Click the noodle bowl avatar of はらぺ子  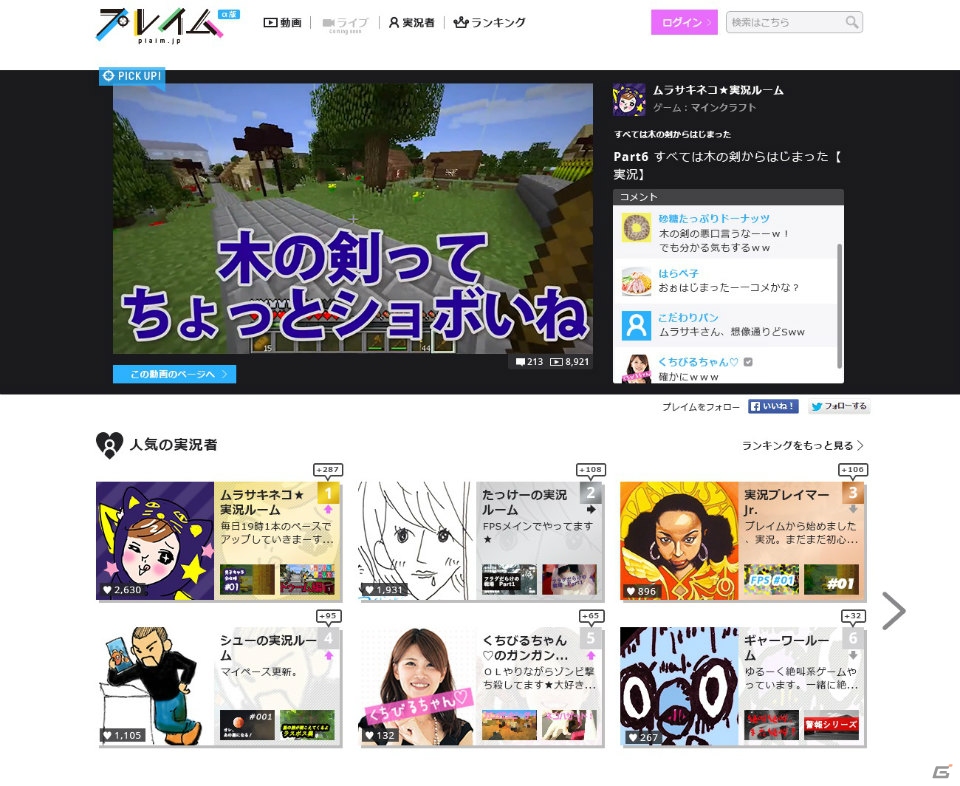pyautogui.click(x=637, y=282)
